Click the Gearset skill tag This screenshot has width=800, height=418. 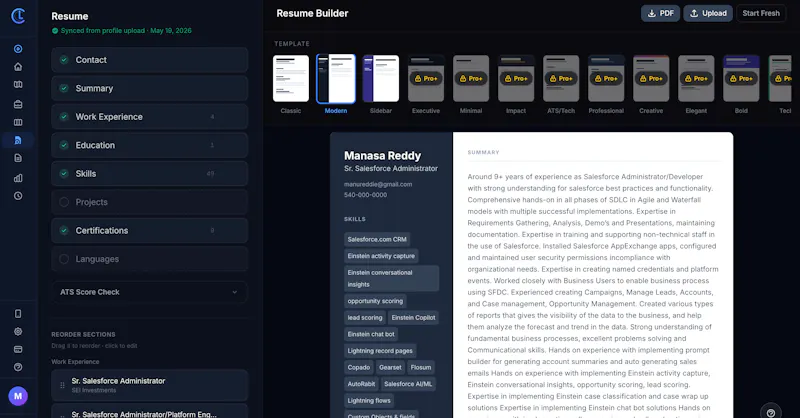click(390, 367)
